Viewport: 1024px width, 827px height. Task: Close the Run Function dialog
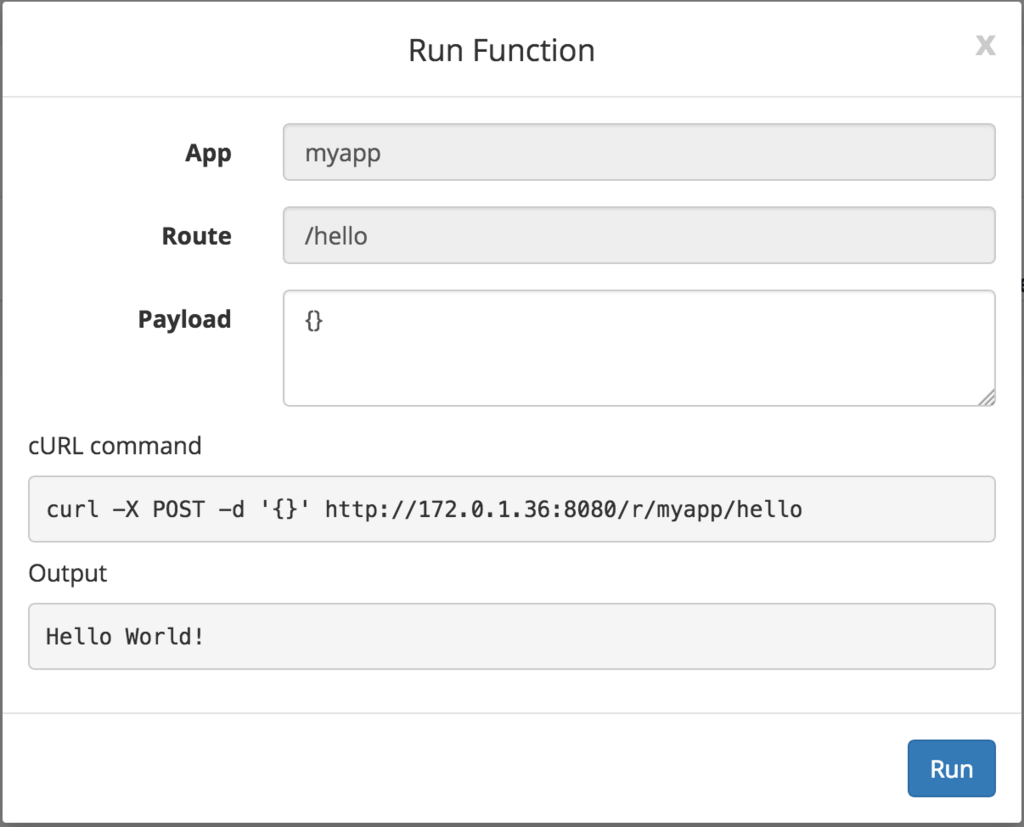click(x=985, y=46)
